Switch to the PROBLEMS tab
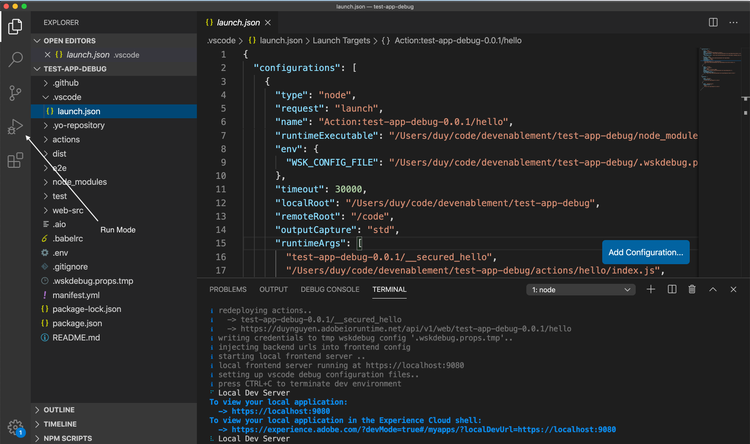This screenshot has height=444, width=750. coord(227,289)
